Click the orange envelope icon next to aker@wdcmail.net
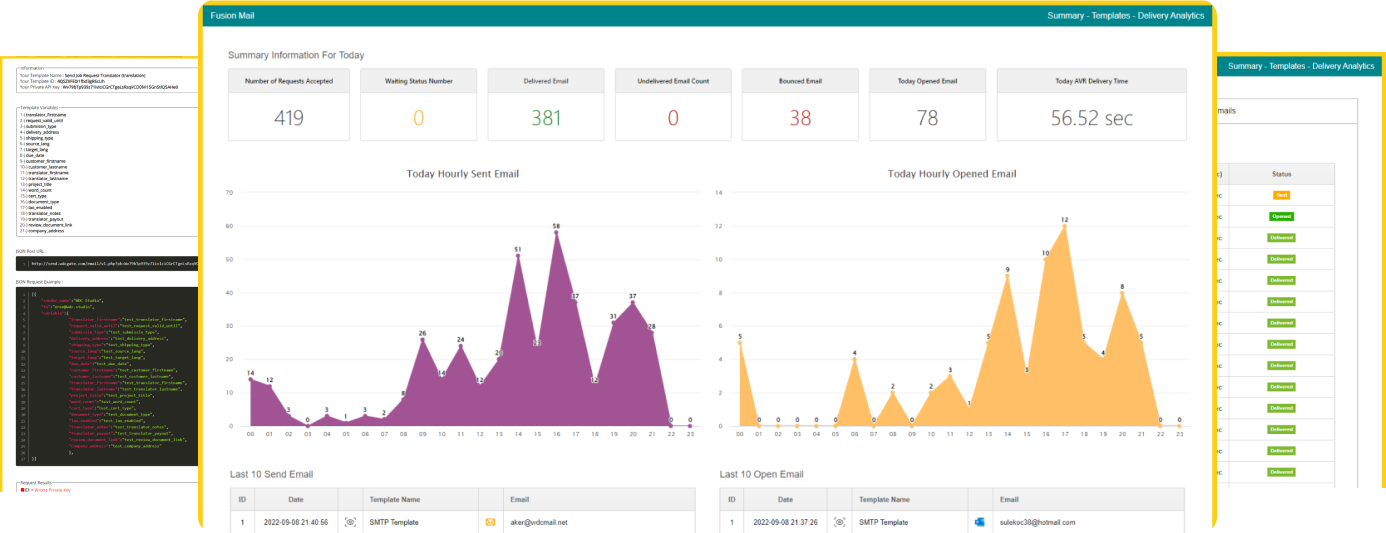This screenshot has width=1386, height=533. [x=490, y=522]
